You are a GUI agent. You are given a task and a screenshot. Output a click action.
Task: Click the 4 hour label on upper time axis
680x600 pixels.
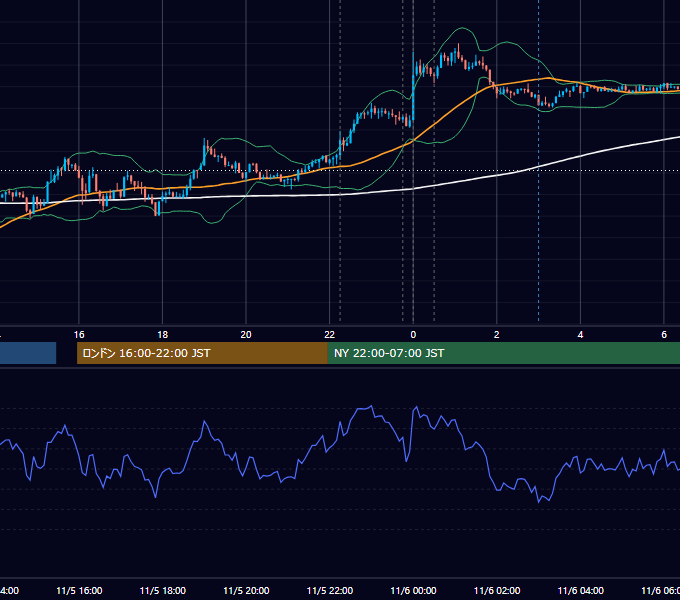tap(580, 335)
